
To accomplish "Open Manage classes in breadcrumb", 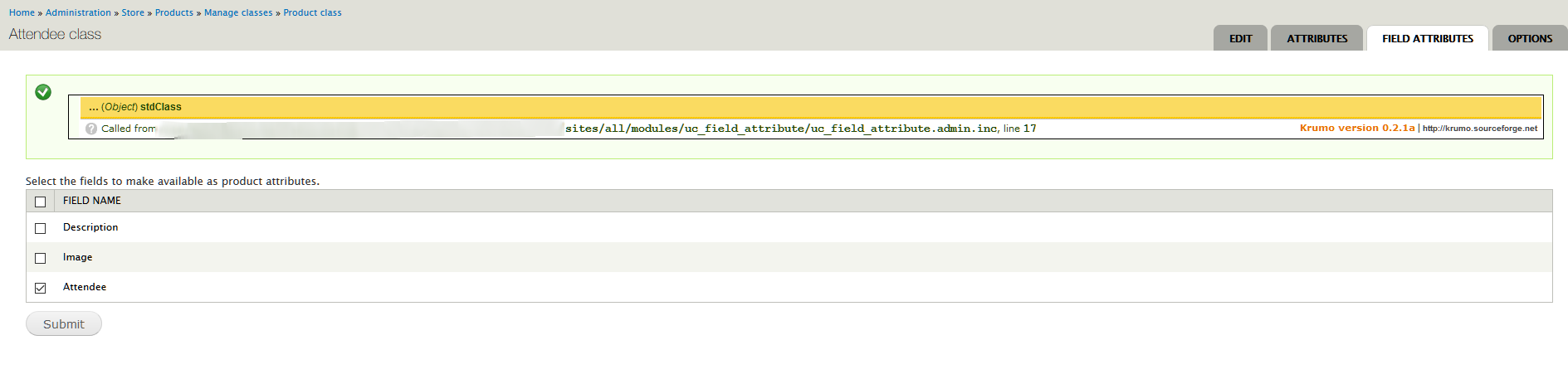I will tap(238, 12).
